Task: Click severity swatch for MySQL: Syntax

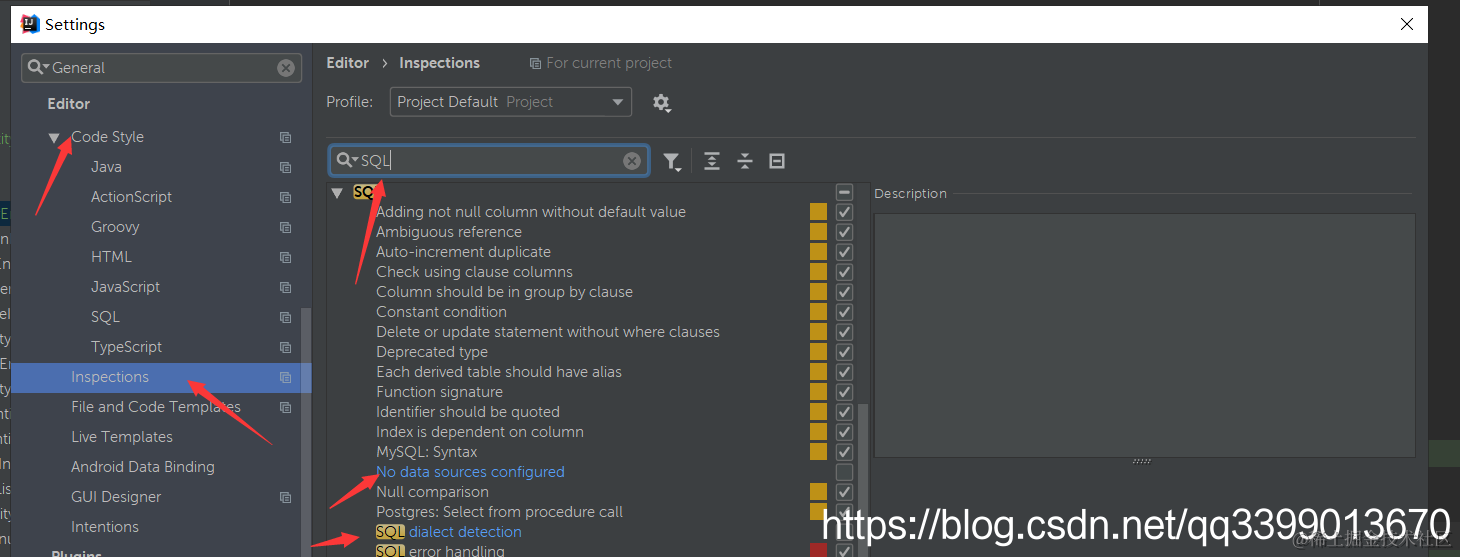Action: pyautogui.click(x=819, y=452)
